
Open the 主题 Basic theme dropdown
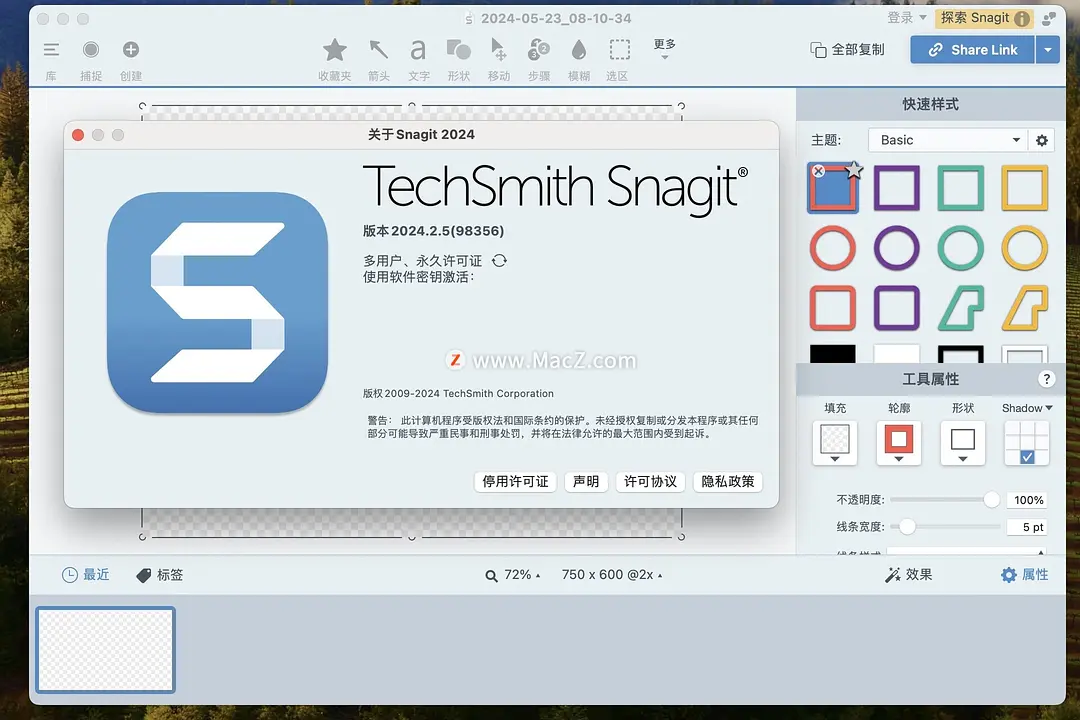pos(945,140)
